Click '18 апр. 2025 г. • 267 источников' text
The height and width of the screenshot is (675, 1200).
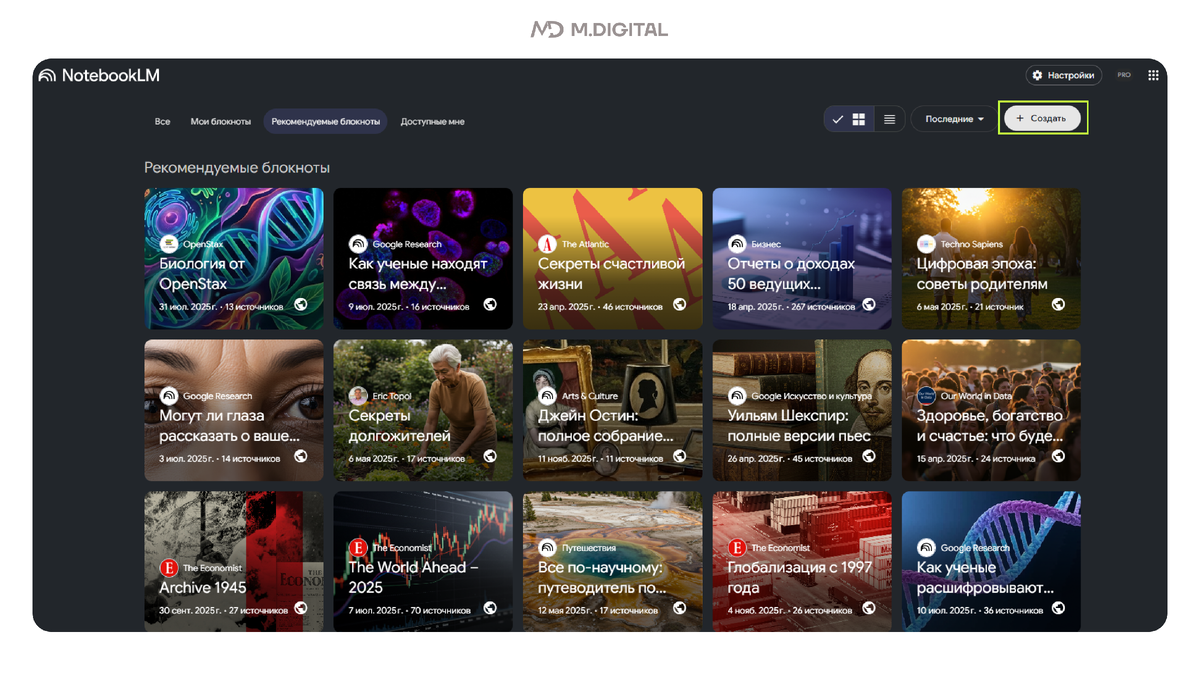point(792,307)
